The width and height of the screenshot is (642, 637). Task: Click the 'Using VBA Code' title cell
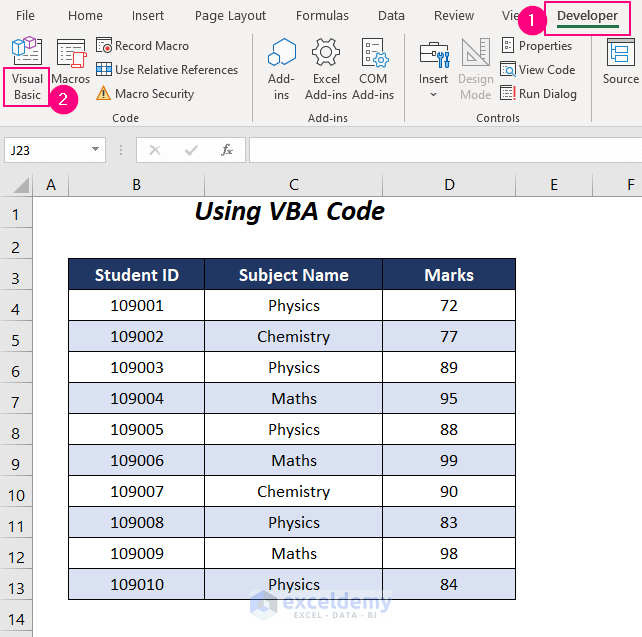pos(290,212)
